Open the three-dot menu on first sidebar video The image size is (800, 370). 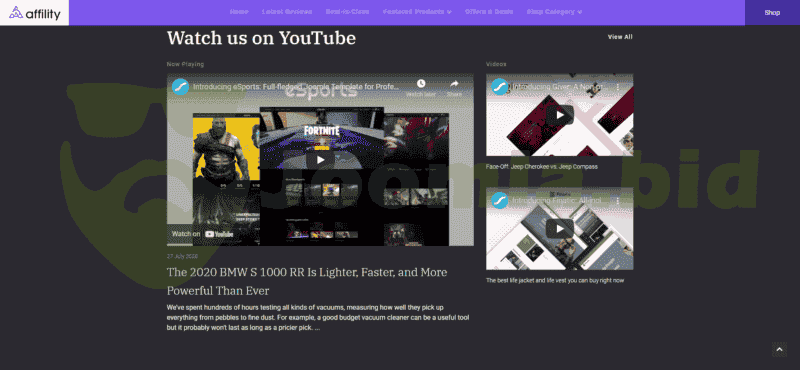click(x=618, y=87)
